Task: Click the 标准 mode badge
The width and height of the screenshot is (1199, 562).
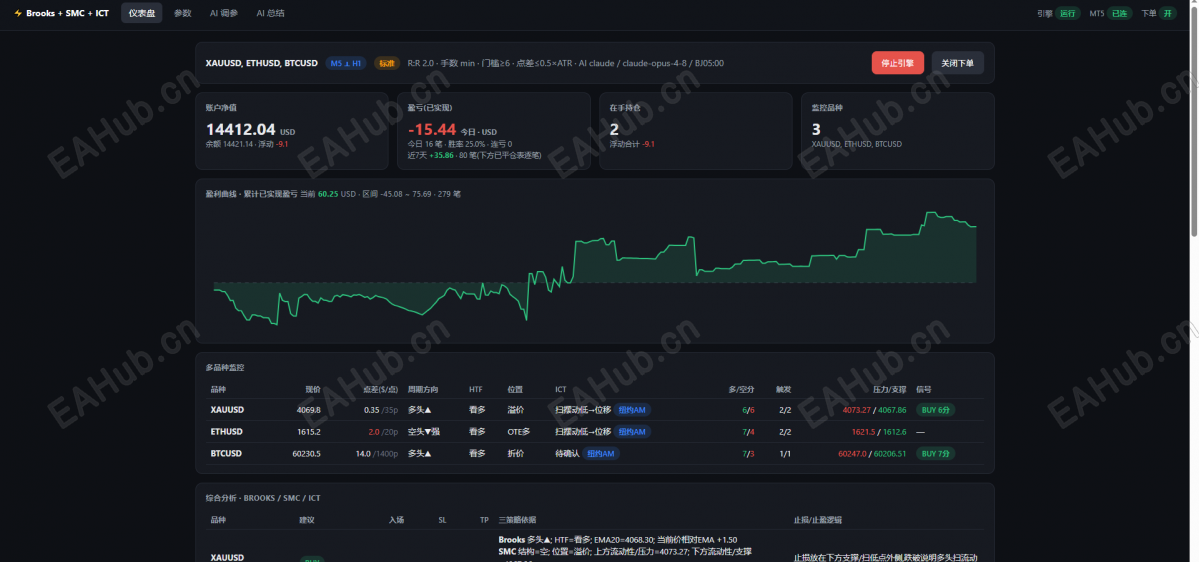Action: pyautogui.click(x=387, y=63)
